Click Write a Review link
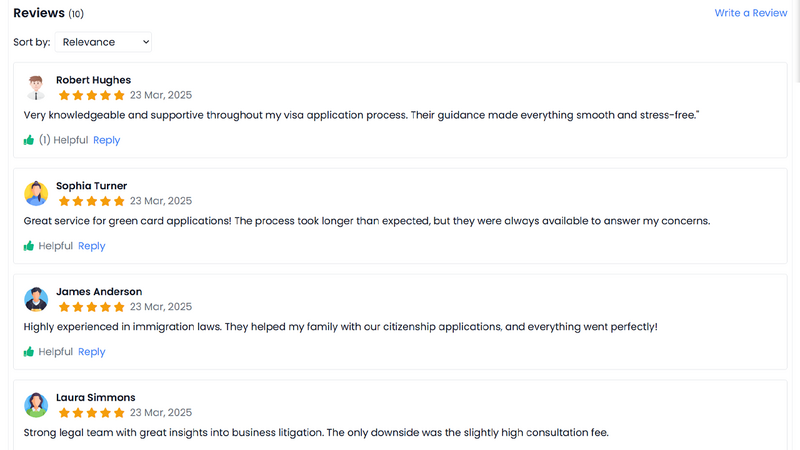 click(x=751, y=13)
